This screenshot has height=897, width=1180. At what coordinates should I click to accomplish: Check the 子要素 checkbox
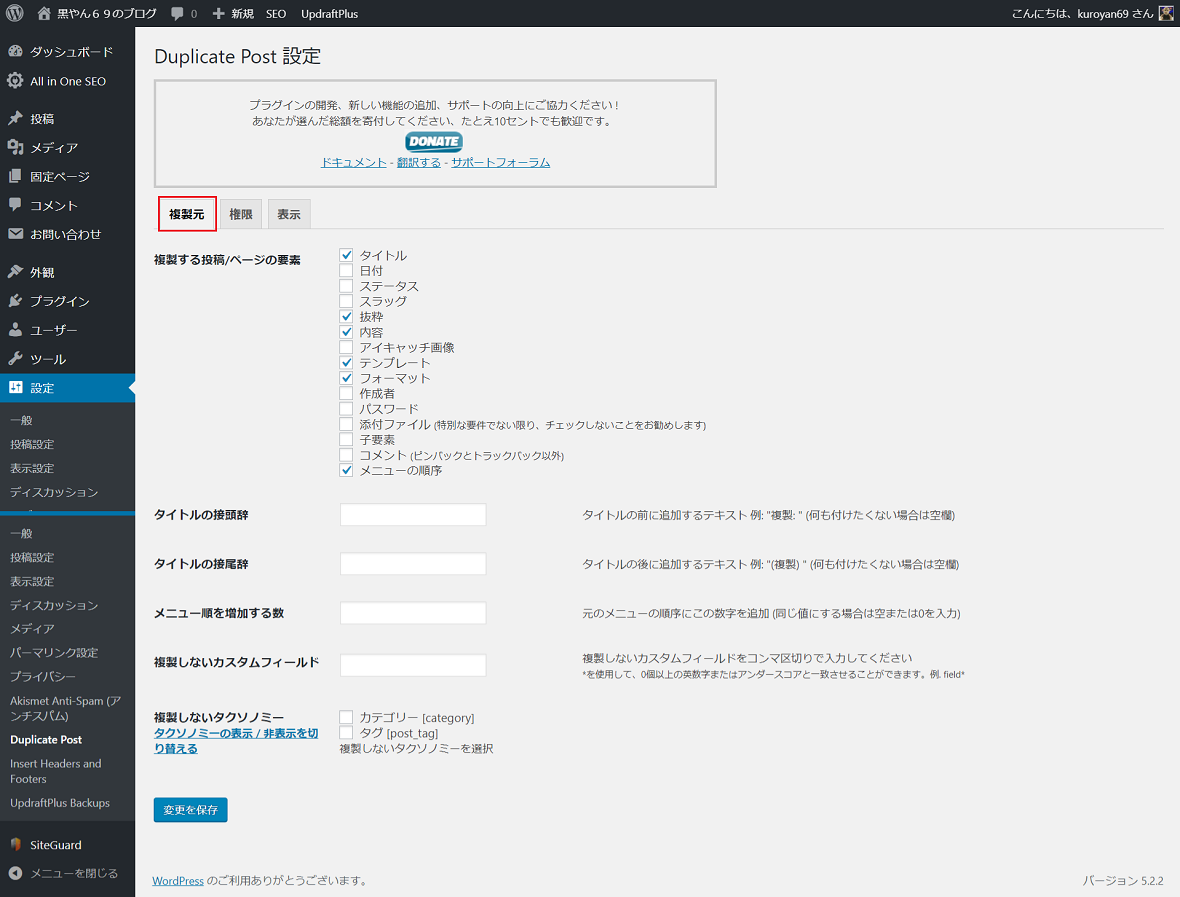[346, 439]
